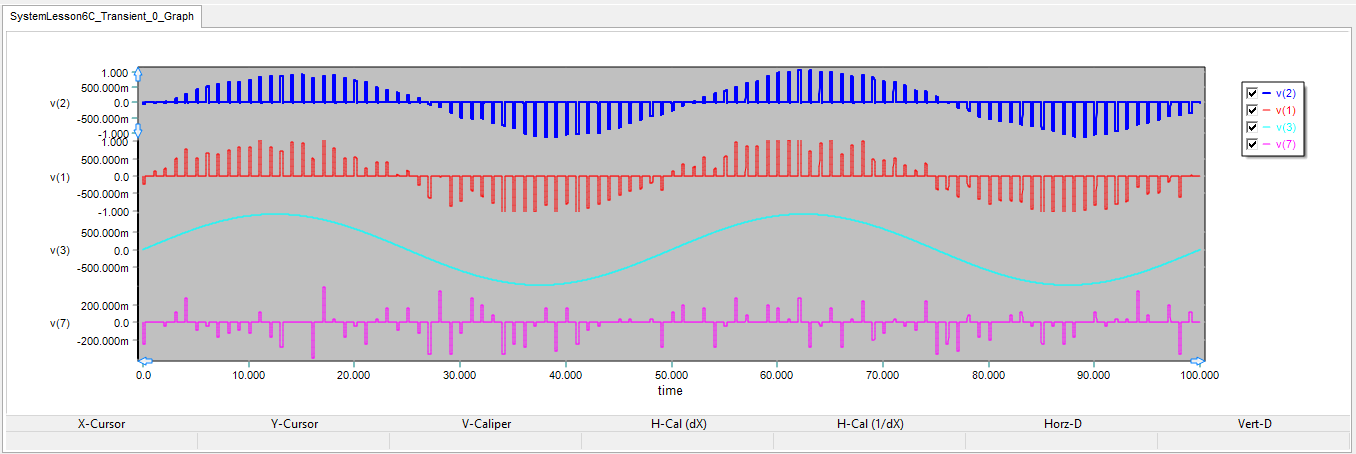
Task: Click the V-Caliper header
Action: (x=486, y=424)
